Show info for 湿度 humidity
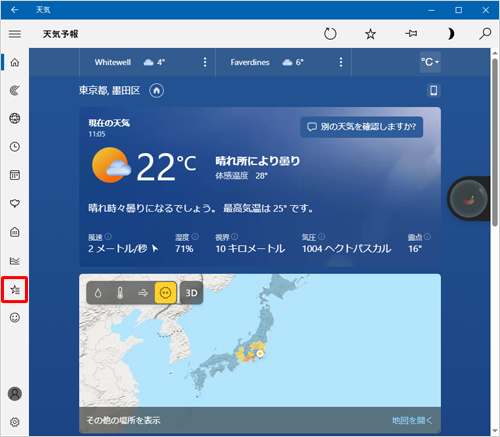 tap(195, 237)
